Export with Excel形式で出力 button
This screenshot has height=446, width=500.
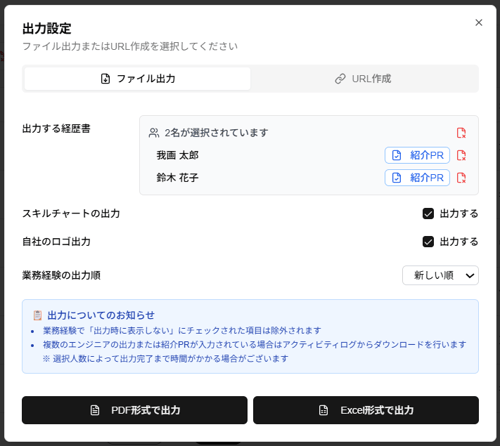pos(366,410)
